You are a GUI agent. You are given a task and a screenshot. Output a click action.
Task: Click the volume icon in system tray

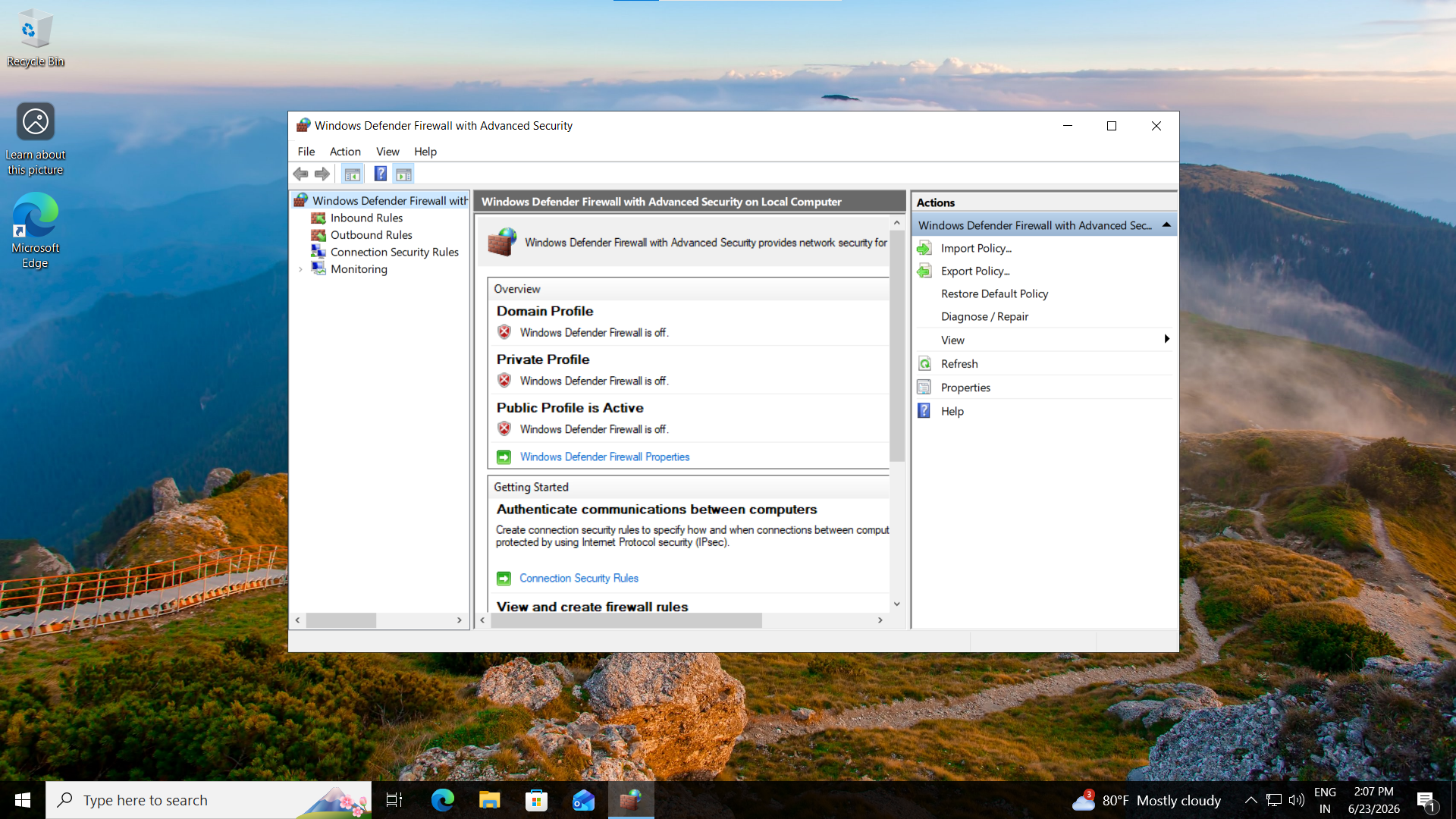pyautogui.click(x=1297, y=800)
